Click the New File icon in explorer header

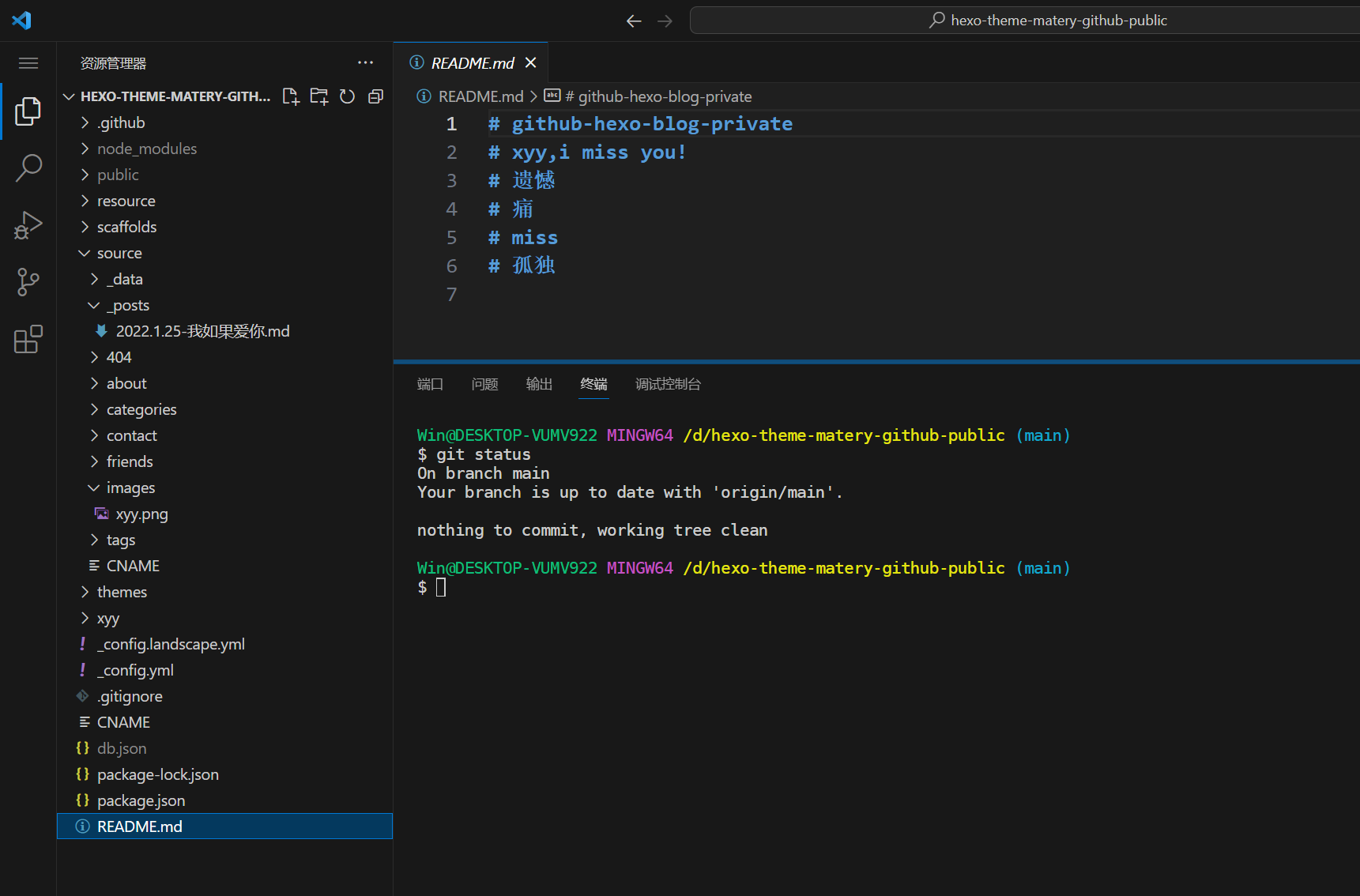click(291, 96)
